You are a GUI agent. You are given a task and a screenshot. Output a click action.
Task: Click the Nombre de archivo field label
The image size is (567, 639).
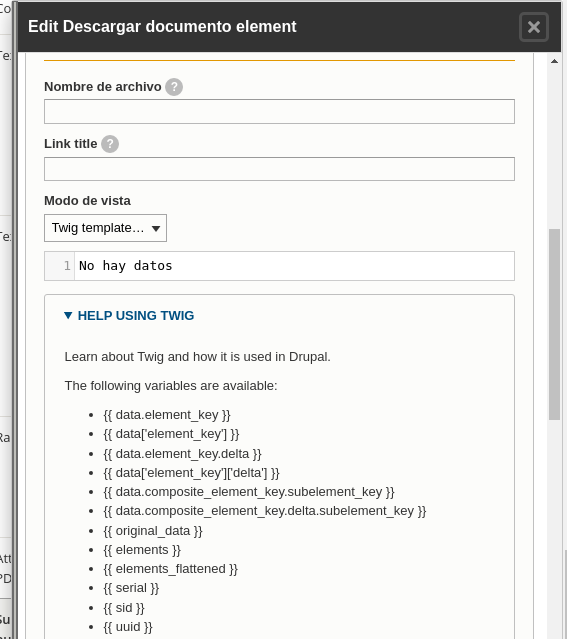[x=103, y=87]
